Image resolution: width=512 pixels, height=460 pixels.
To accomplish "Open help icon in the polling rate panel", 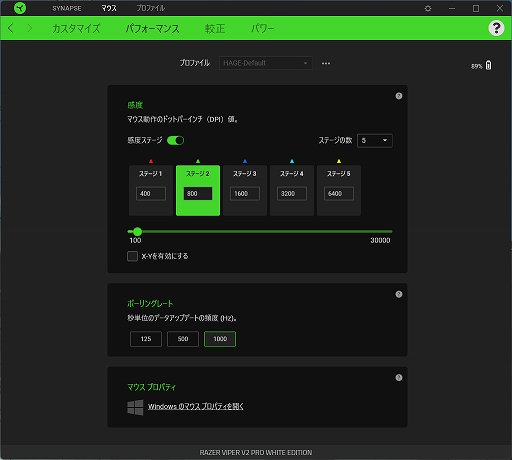I will point(399,294).
